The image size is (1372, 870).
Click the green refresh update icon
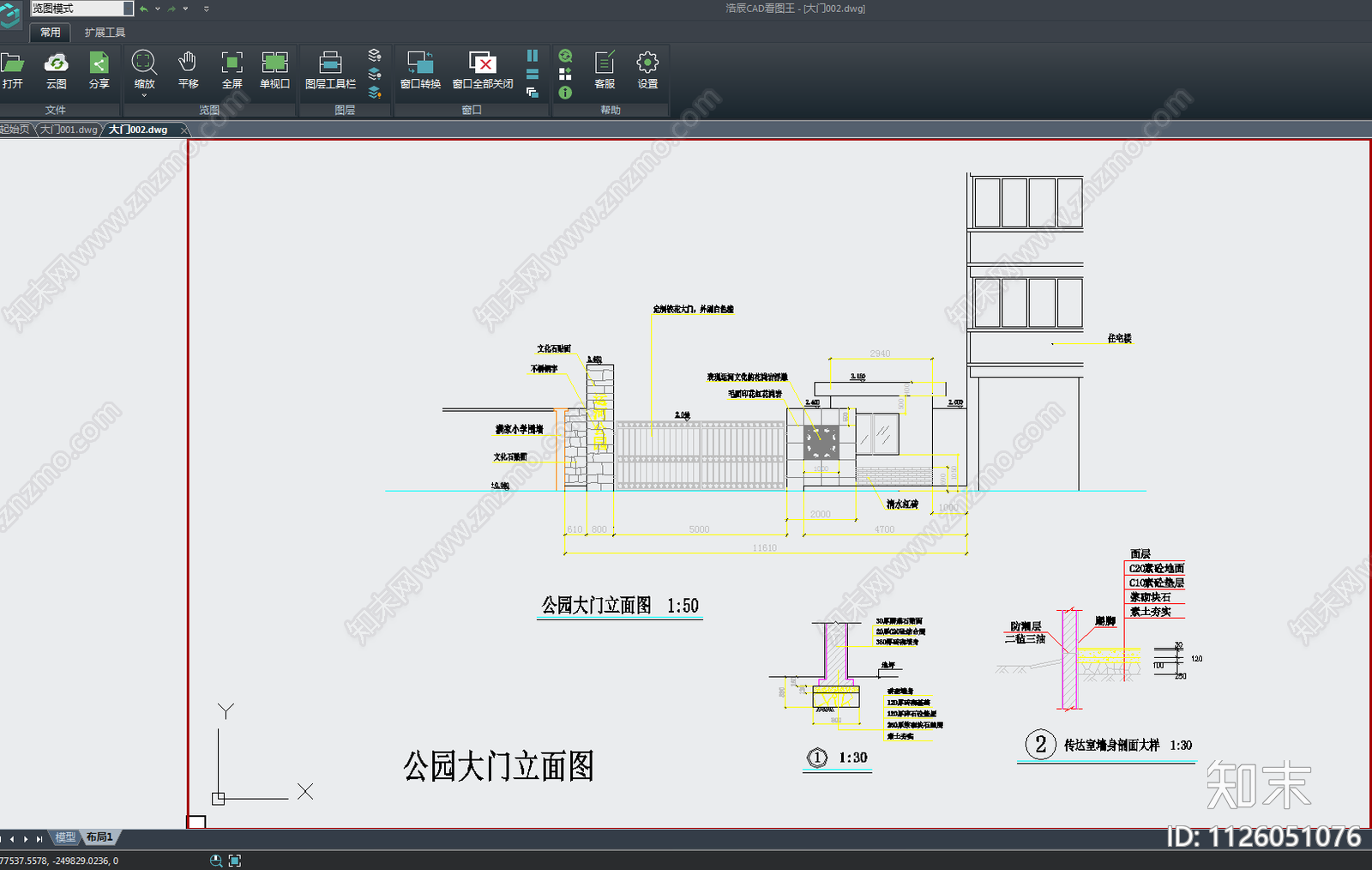click(x=565, y=56)
